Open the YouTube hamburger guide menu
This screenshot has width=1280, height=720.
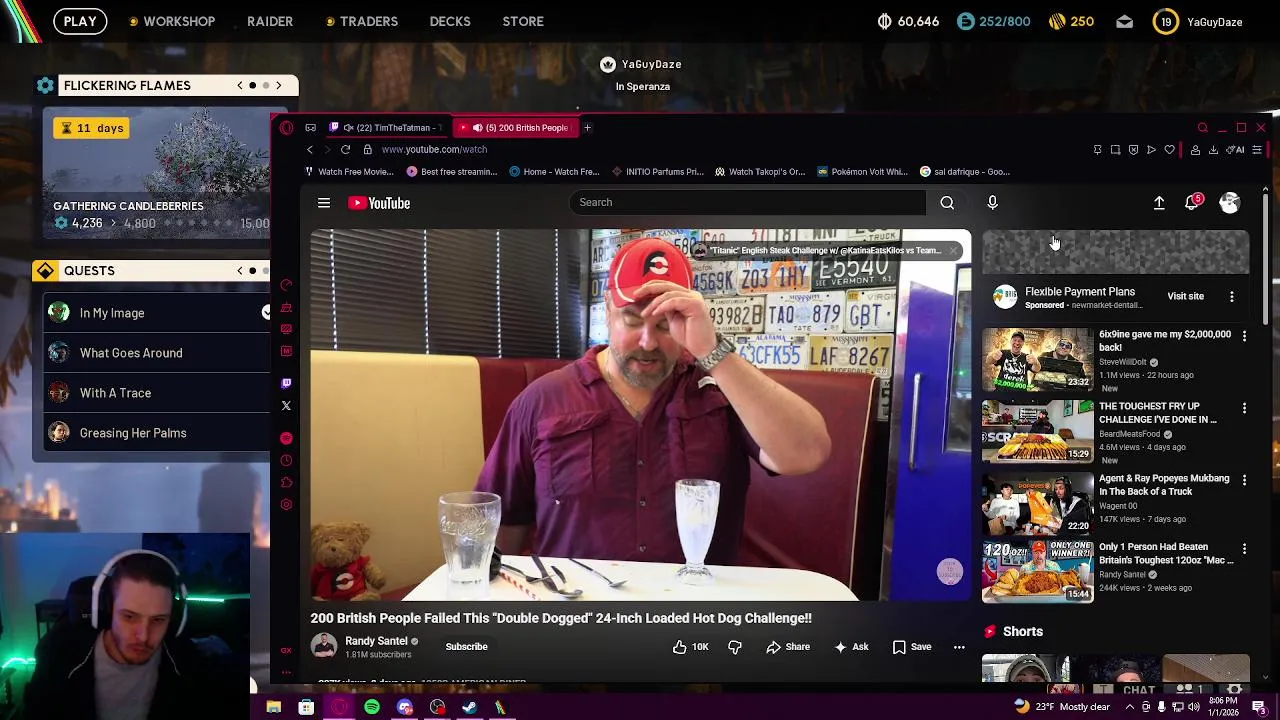324,203
